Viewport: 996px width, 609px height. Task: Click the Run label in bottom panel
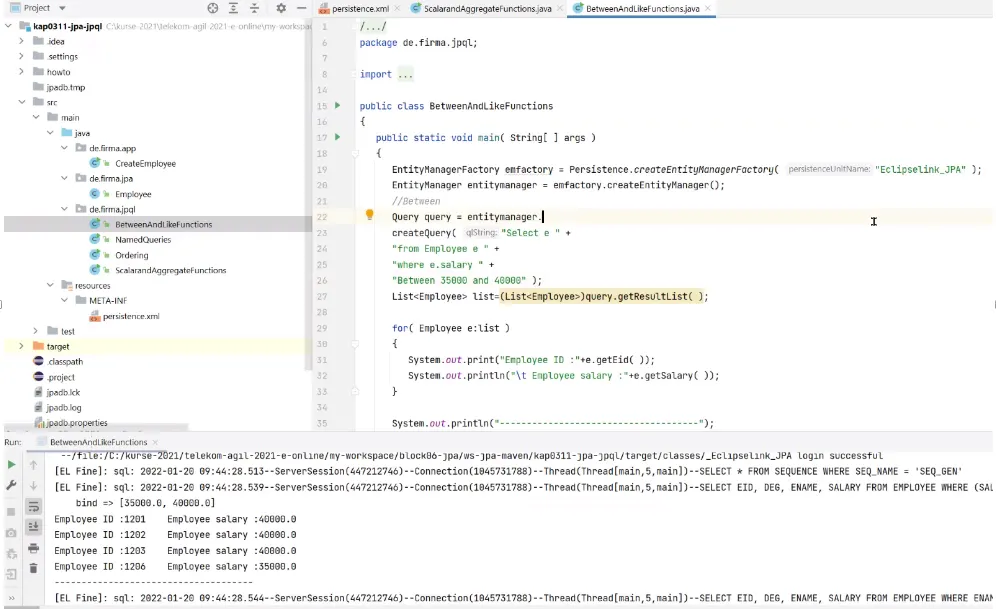click(x=13, y=442)
